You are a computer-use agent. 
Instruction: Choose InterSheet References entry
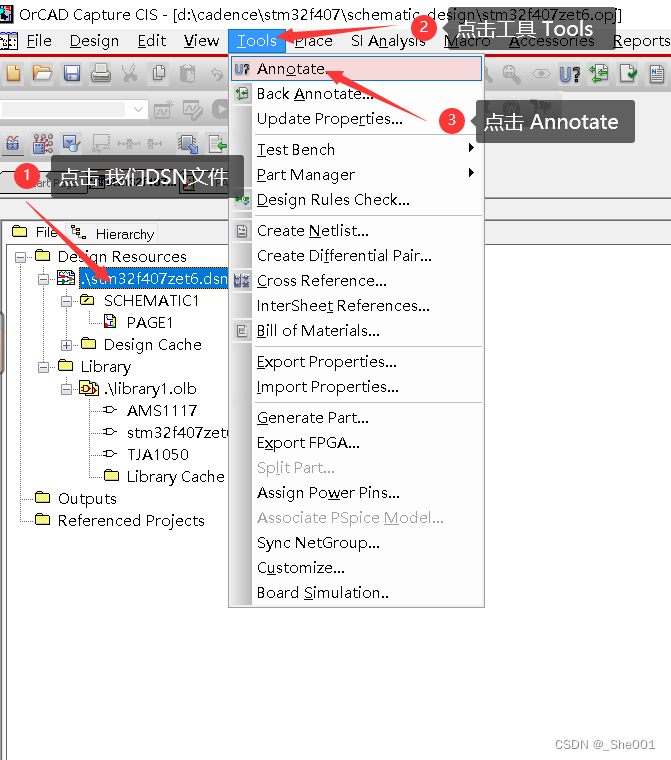357,306
